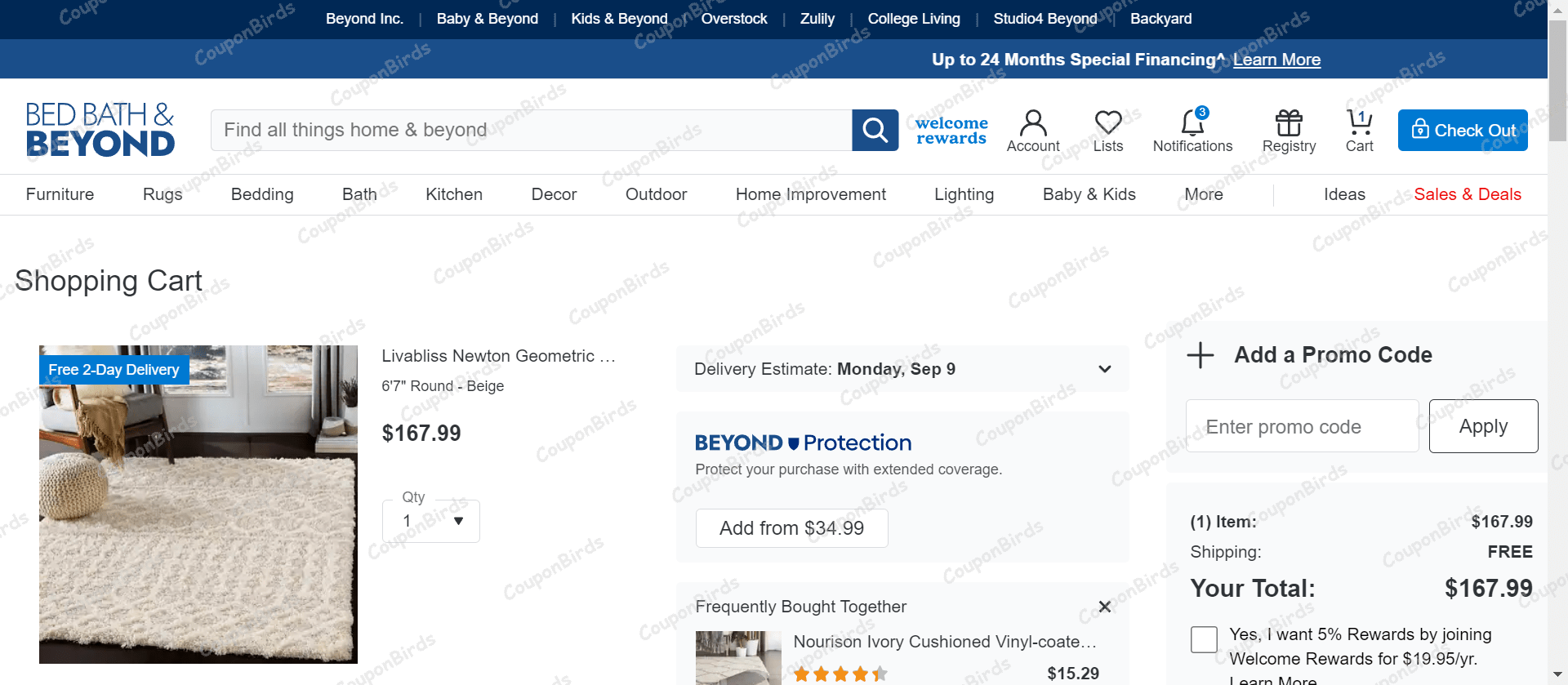Viewport: 1568px width, 685px height.
Task: Open the More menu
Action: pos(1204,194)
